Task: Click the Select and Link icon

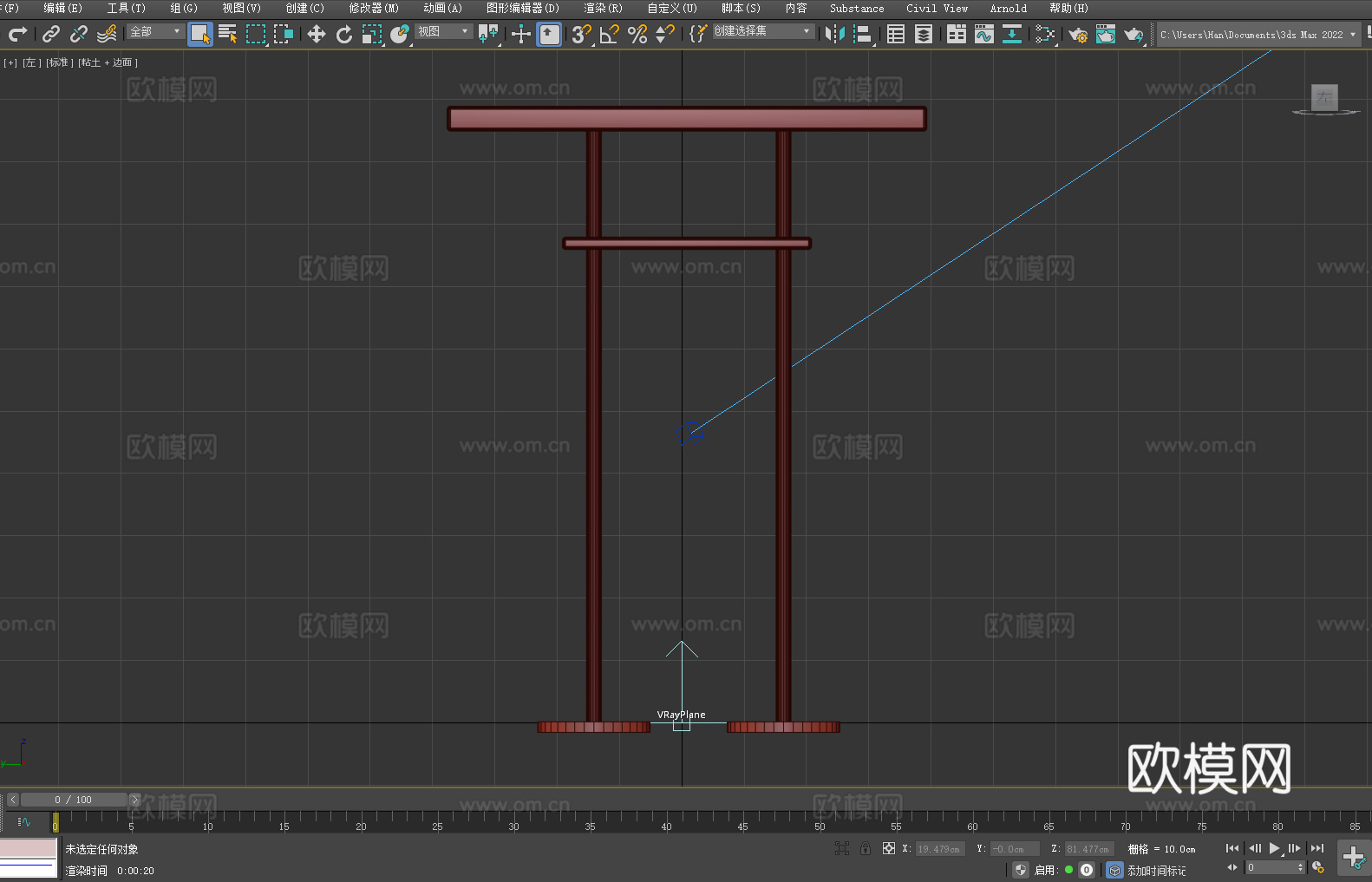Action: click(x=51, y=35)
